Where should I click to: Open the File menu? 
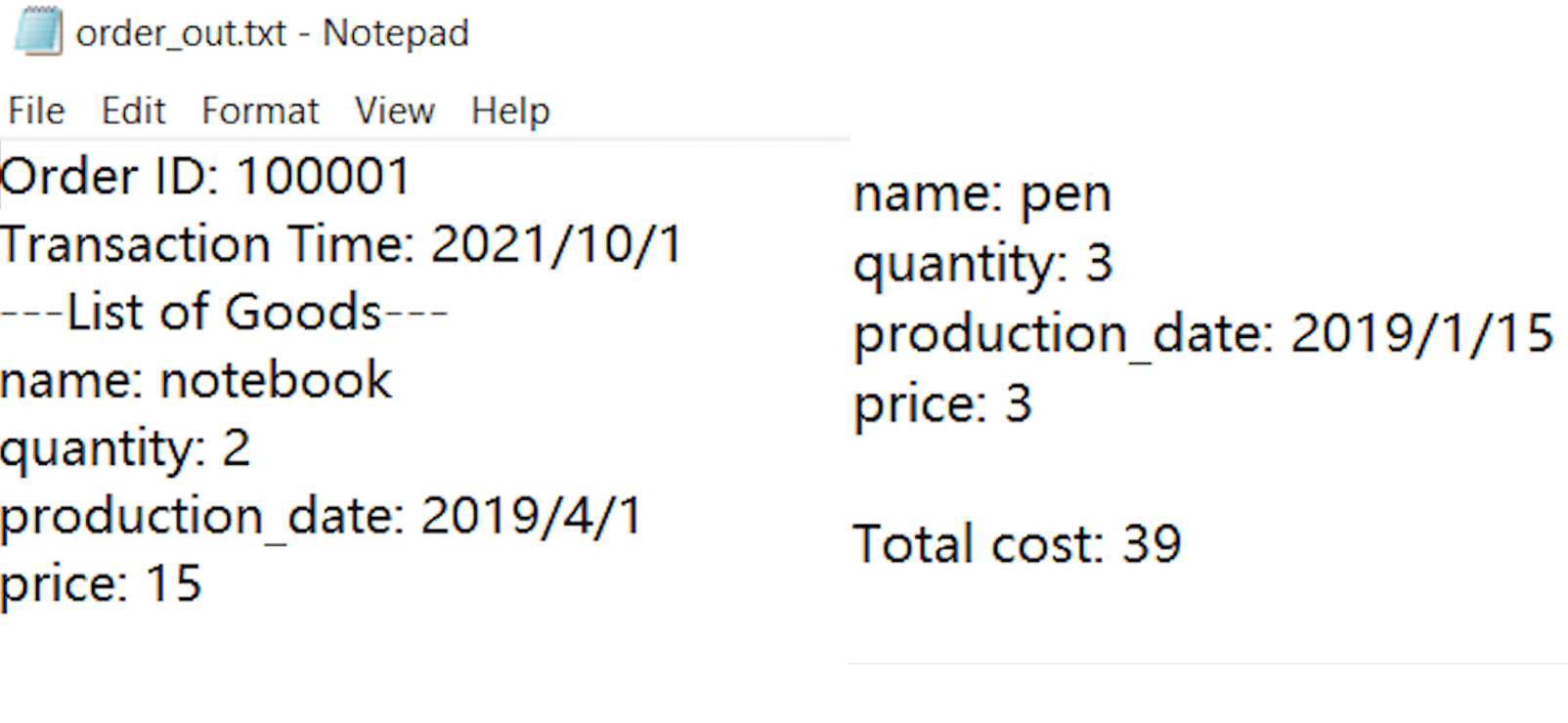click(36, 111)
